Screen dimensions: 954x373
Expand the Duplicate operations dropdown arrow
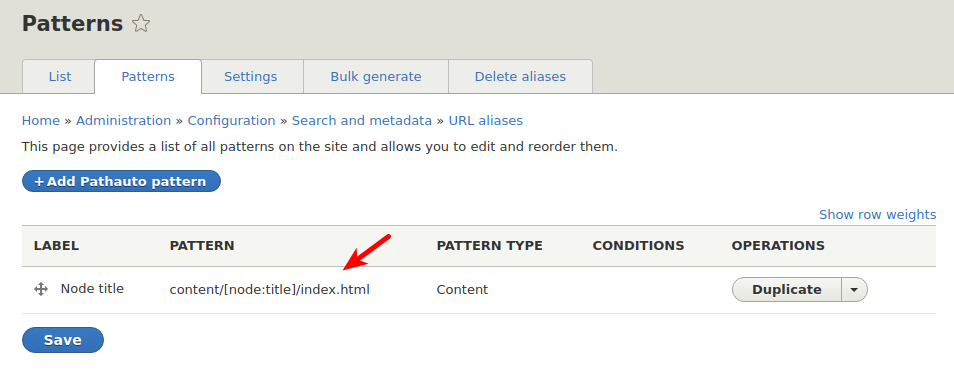(x=854, y=290)
